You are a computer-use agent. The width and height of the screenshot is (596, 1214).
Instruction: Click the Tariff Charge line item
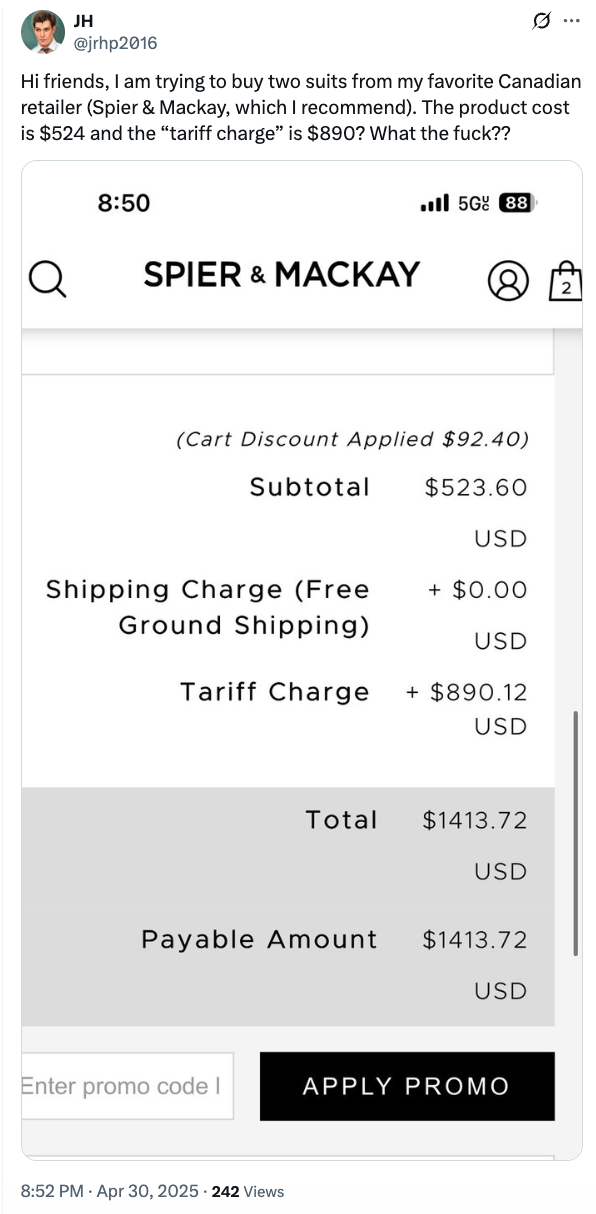[274, 691]
